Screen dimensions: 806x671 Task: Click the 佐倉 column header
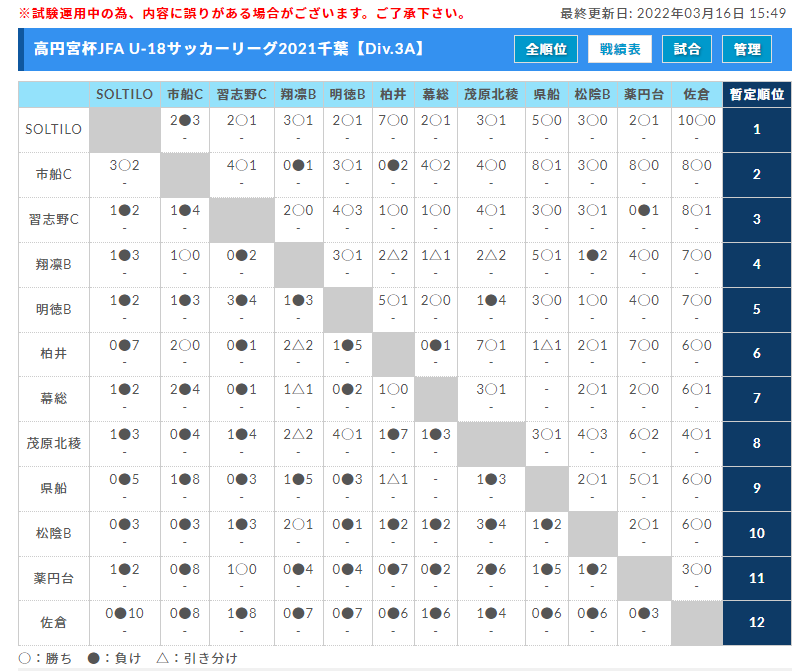[x=697, y=95]
